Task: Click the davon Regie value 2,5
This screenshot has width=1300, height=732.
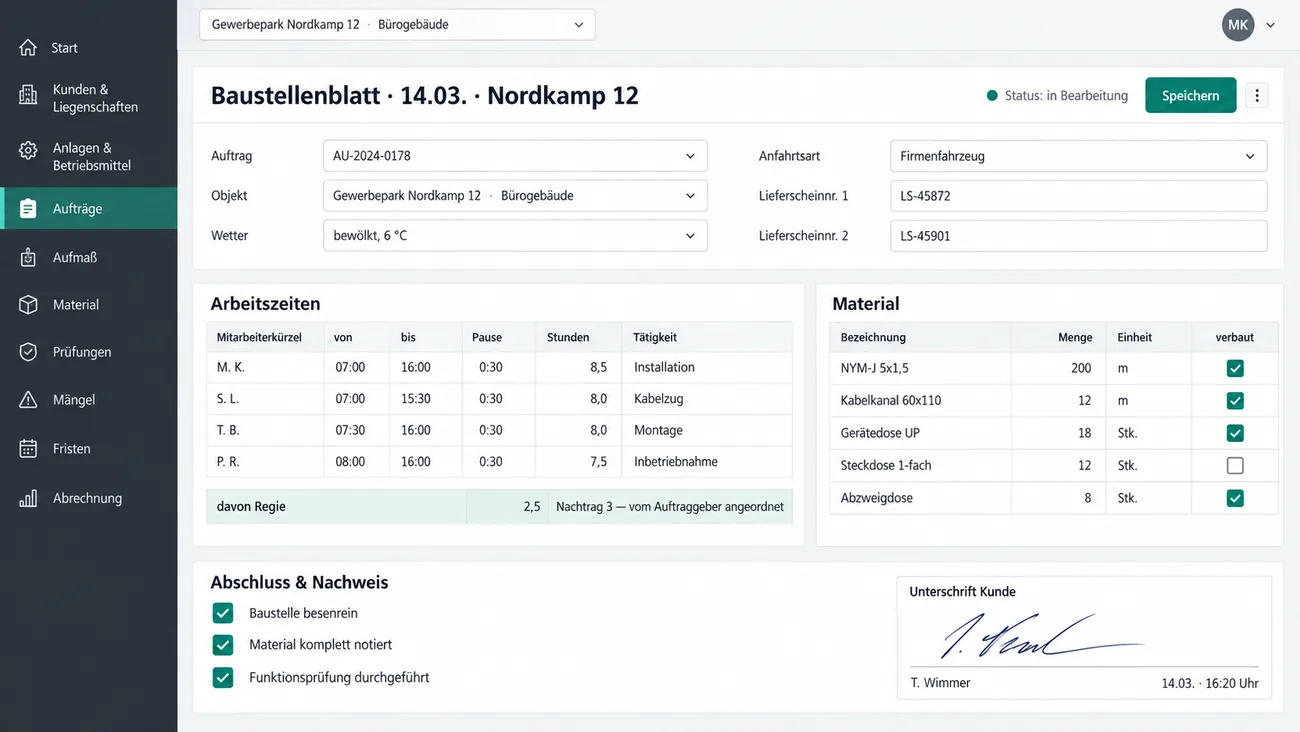Action: tap(532, 507)
